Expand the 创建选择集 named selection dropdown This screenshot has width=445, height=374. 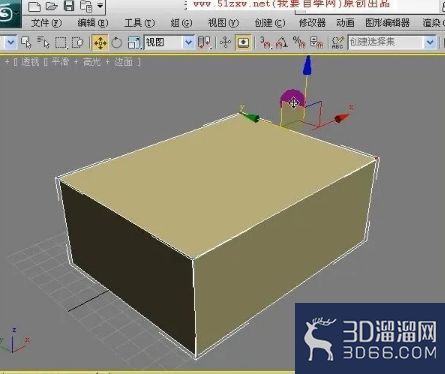[430, 42]
